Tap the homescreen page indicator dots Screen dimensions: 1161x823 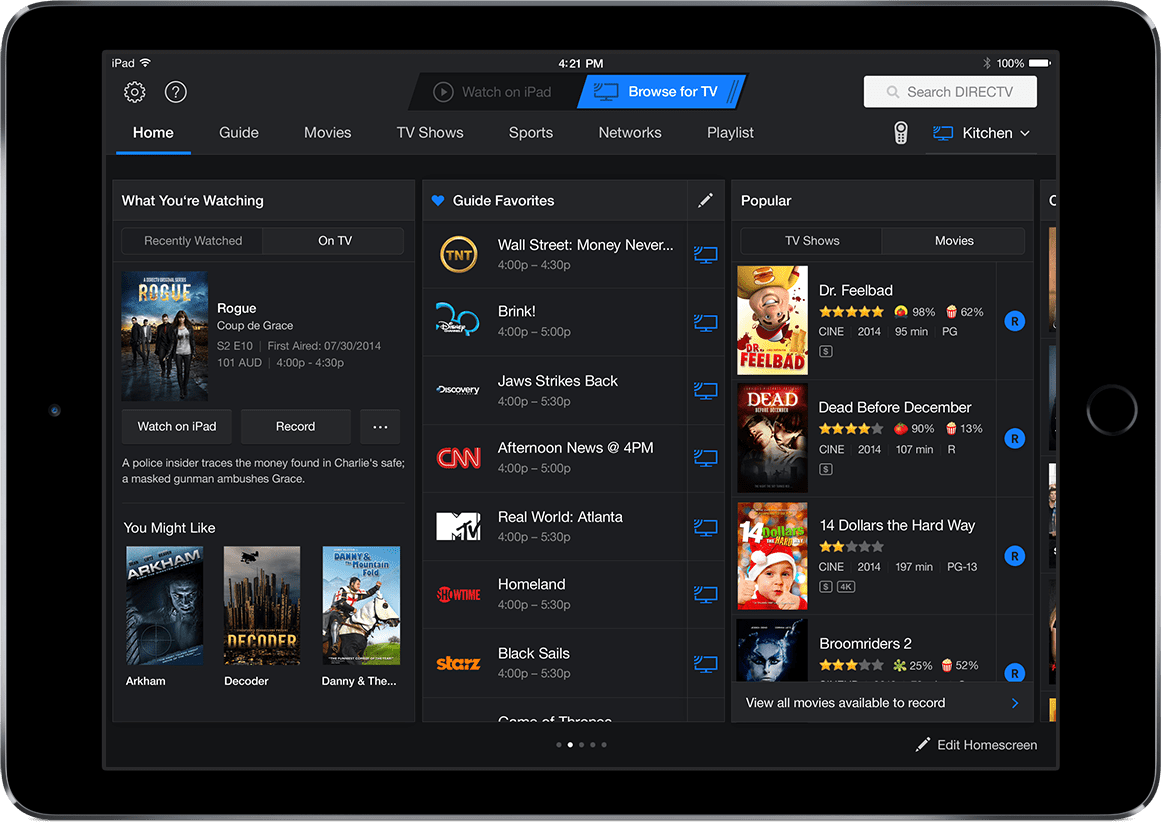581,745
